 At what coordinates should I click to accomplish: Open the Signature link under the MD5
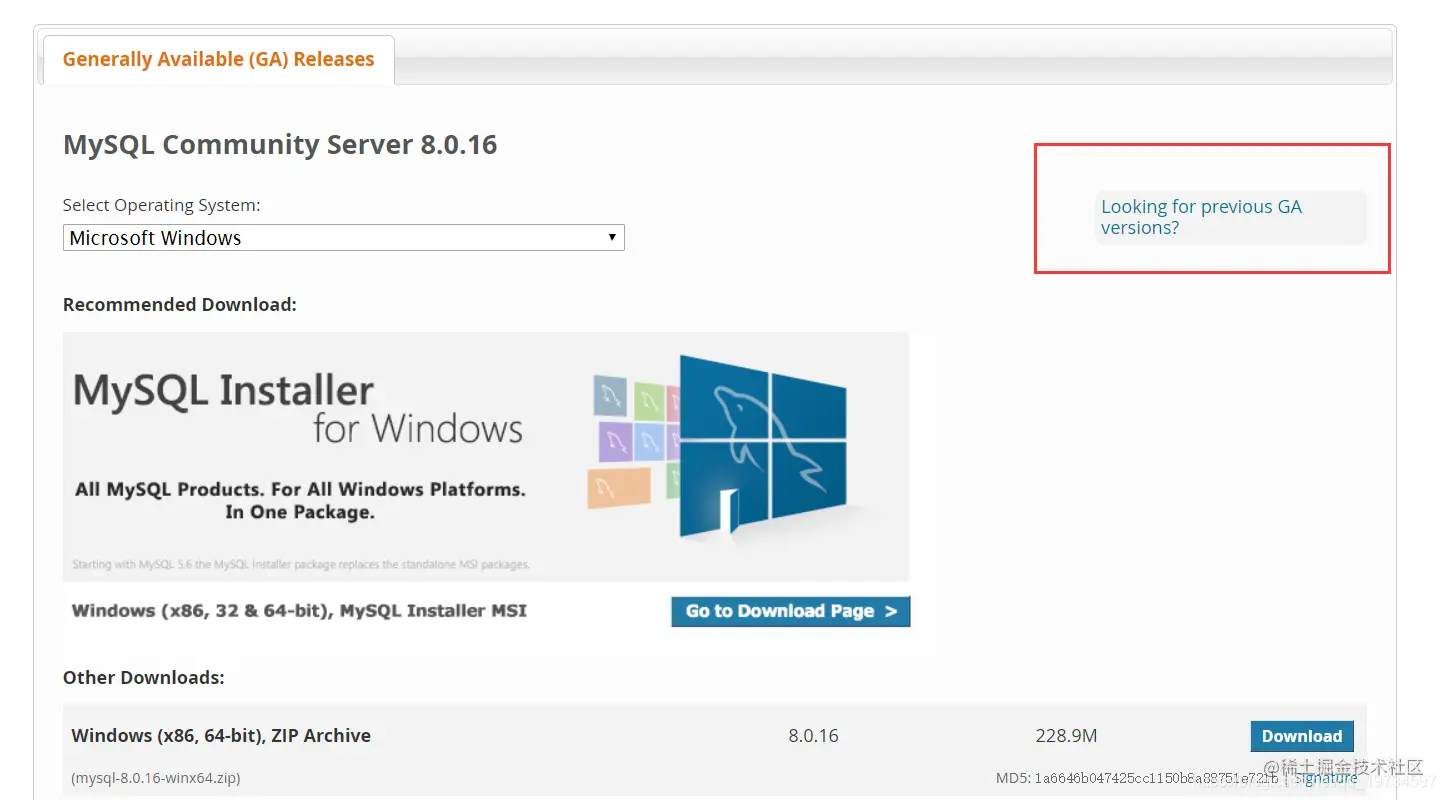1326,778
